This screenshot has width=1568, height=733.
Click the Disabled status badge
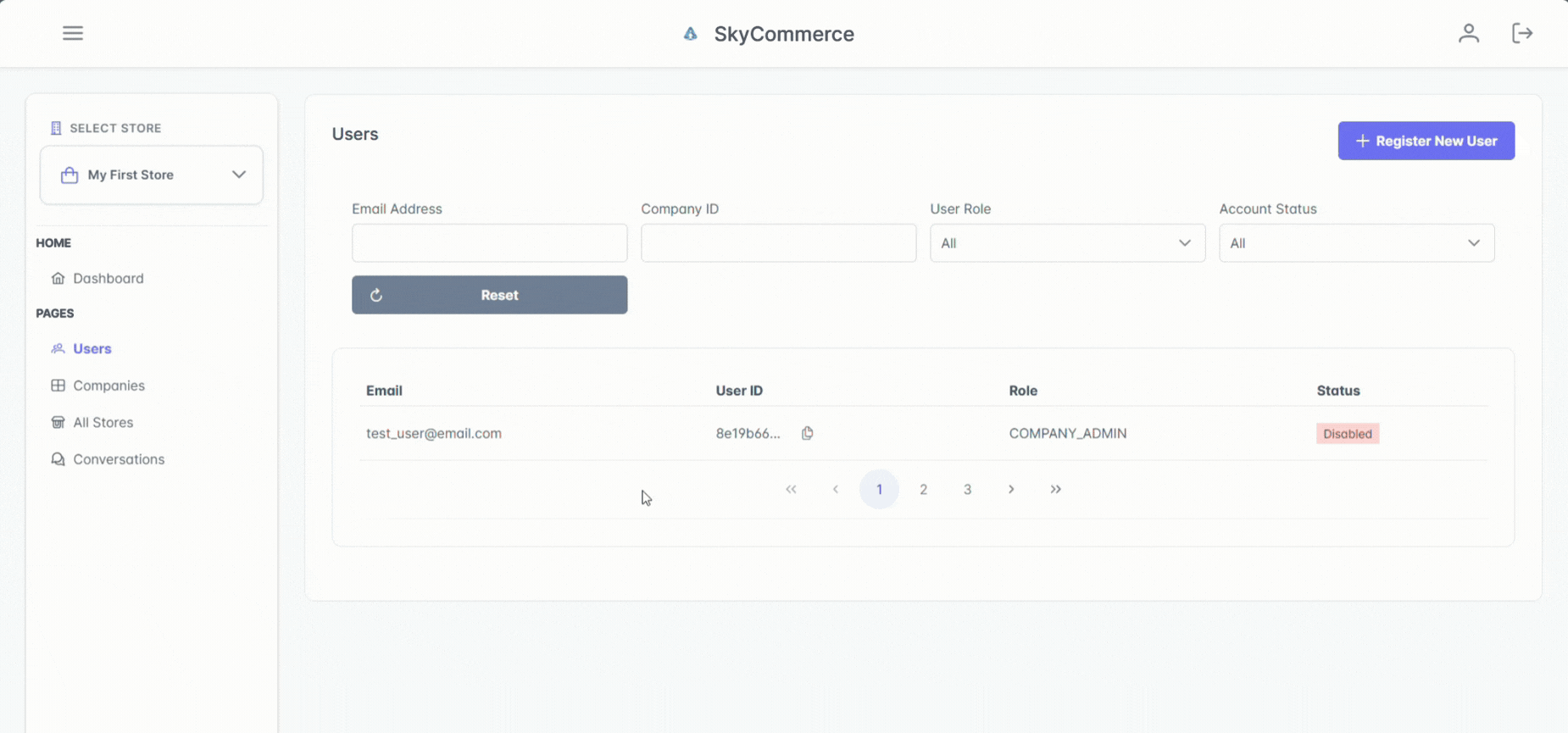coord(1348,434)
